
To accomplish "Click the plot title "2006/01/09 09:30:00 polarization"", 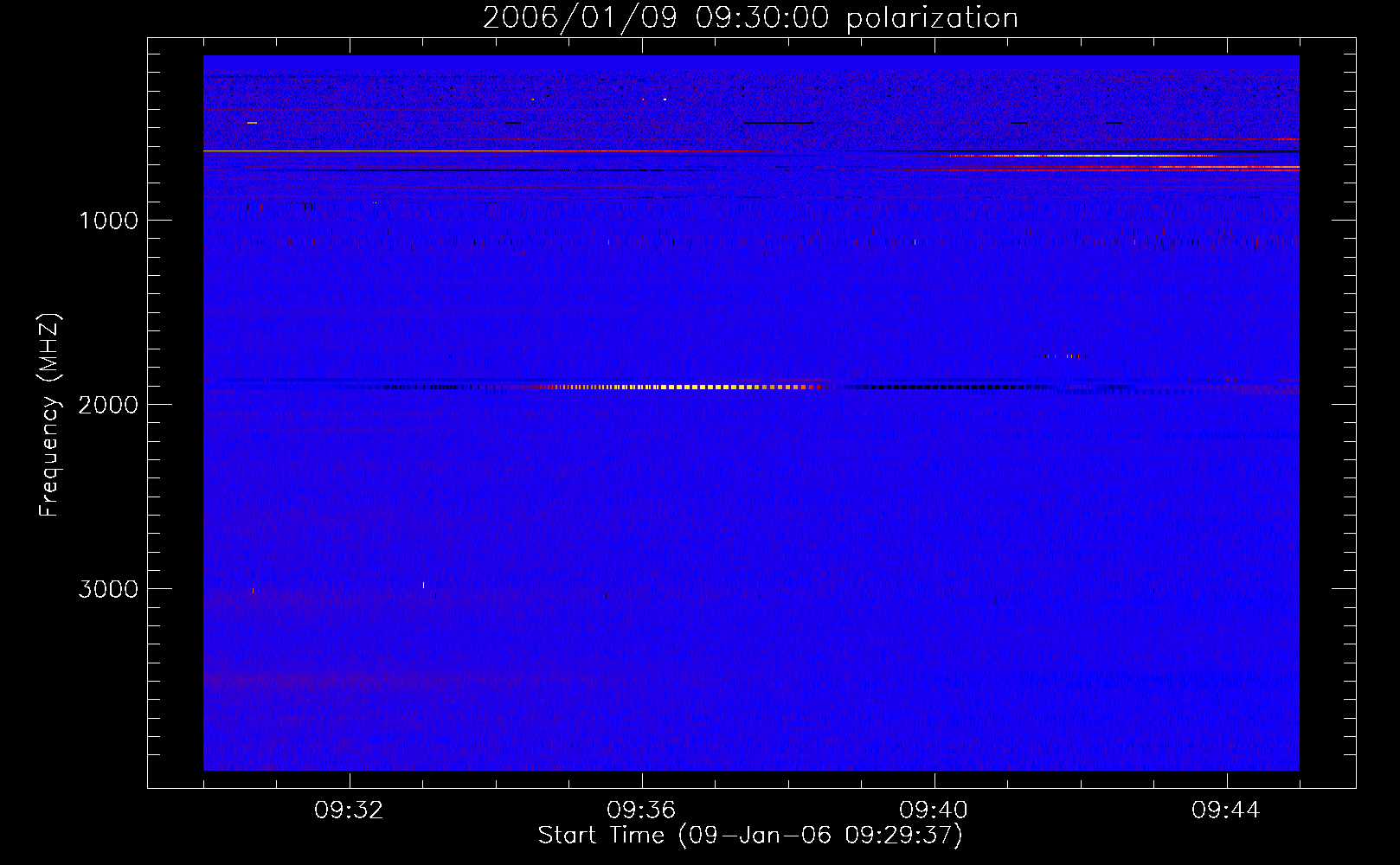I will pyautogui.click(x=750, y=17).
